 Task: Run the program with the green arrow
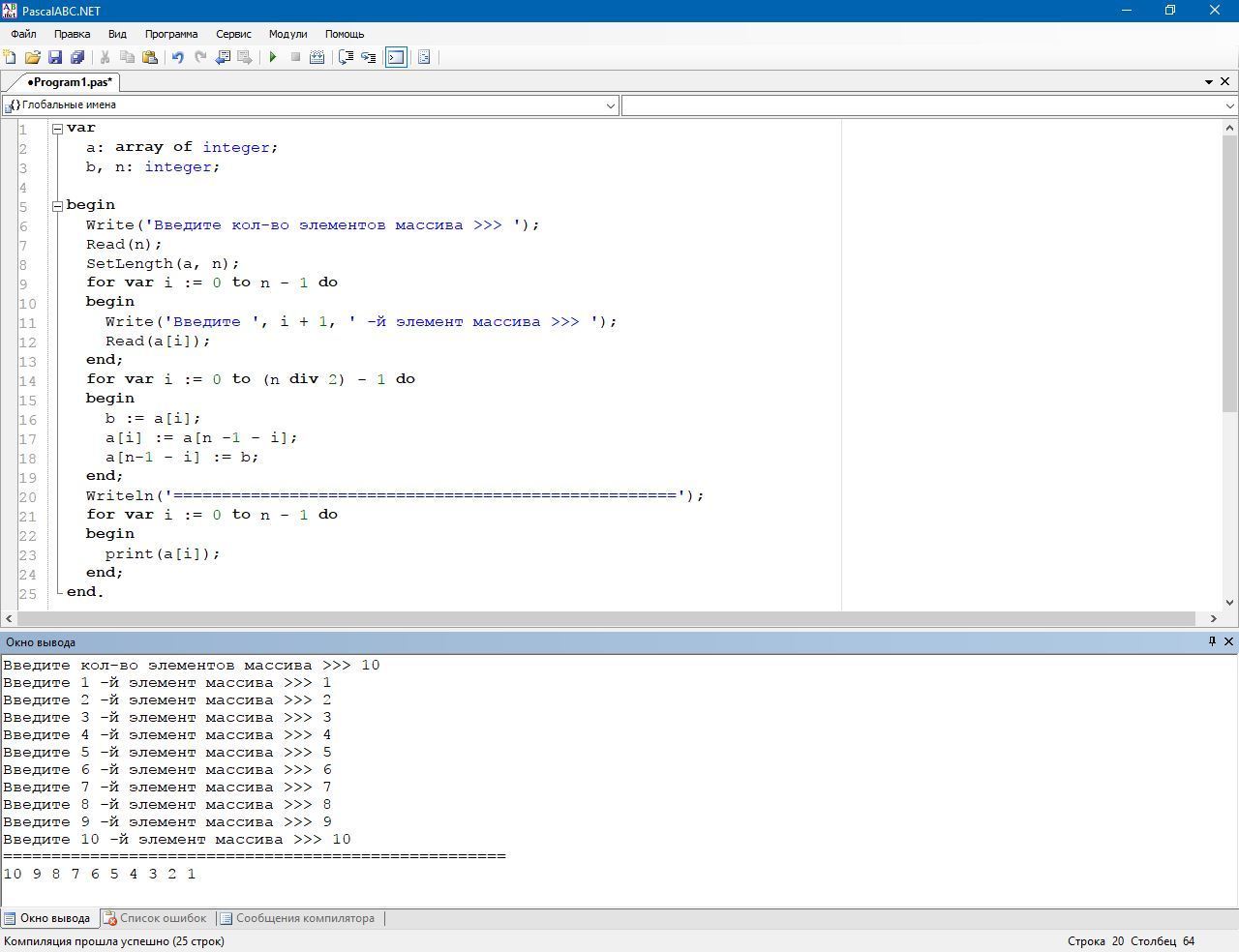pos(273,58)
